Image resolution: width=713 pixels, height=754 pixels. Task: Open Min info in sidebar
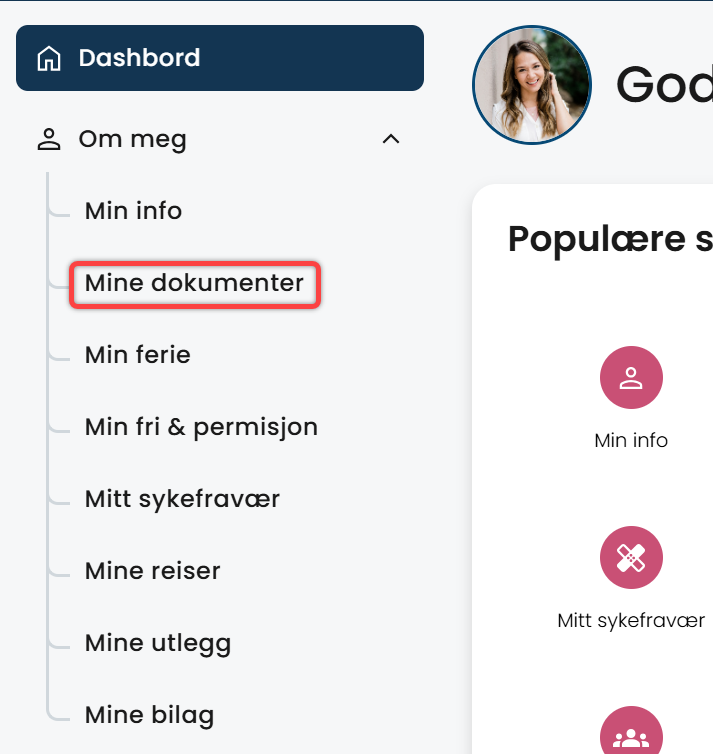pyautogui.click(x=133, y=211)
